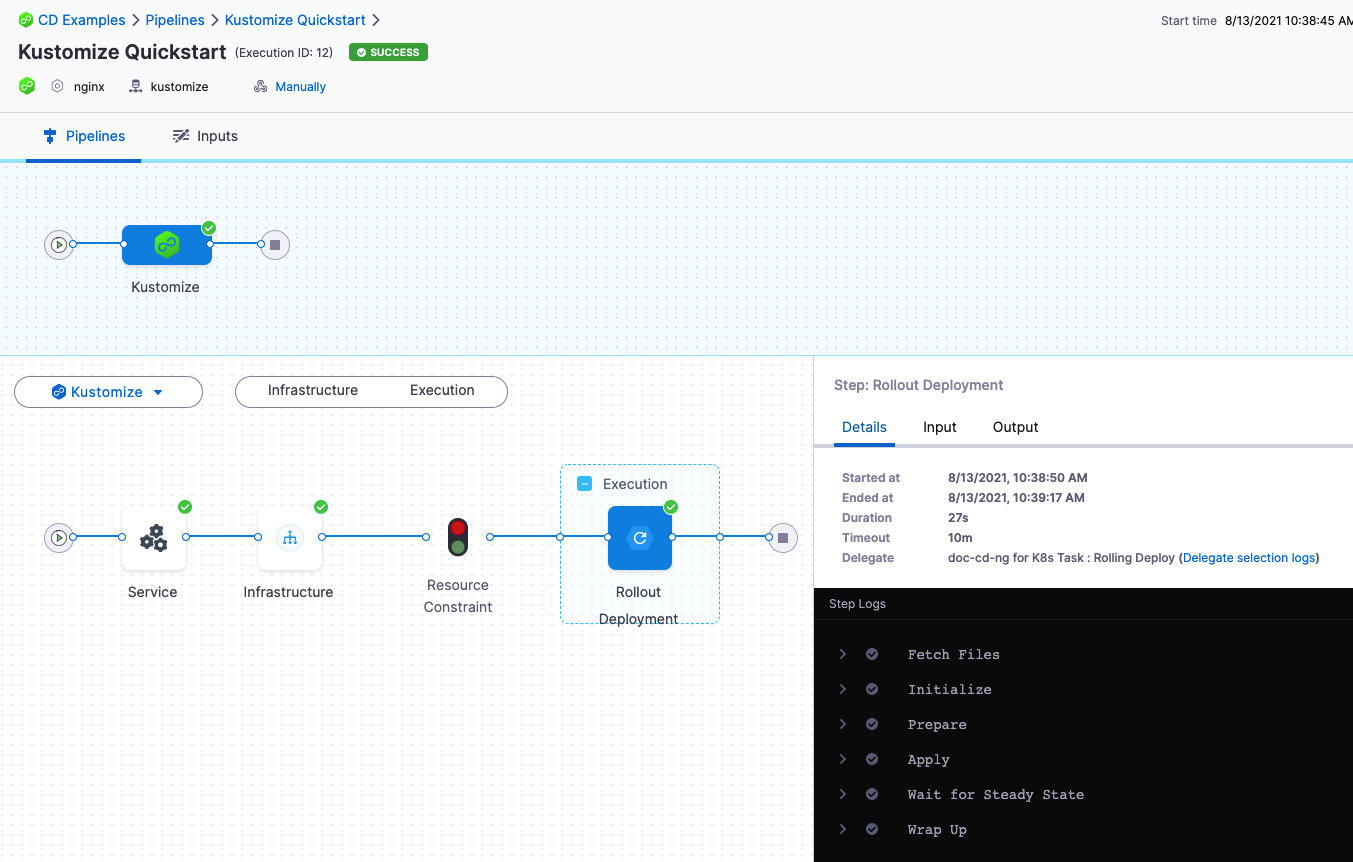Click the stage pipeline start play icon
Image resolution: width=1353 pixels, height=862 pixels.
60,538
